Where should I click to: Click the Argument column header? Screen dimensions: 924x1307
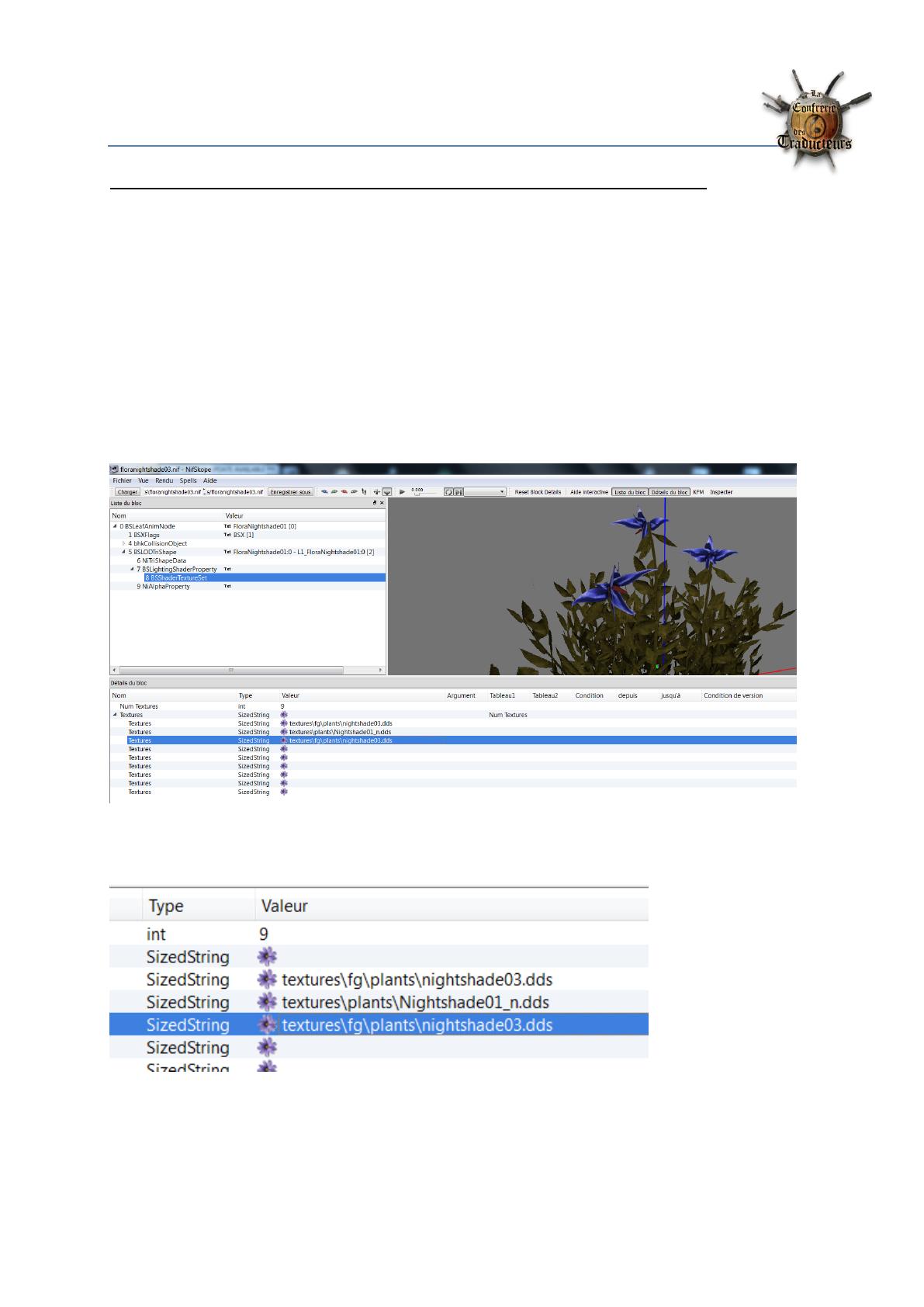pyautogui.click(x=461, y=695)
